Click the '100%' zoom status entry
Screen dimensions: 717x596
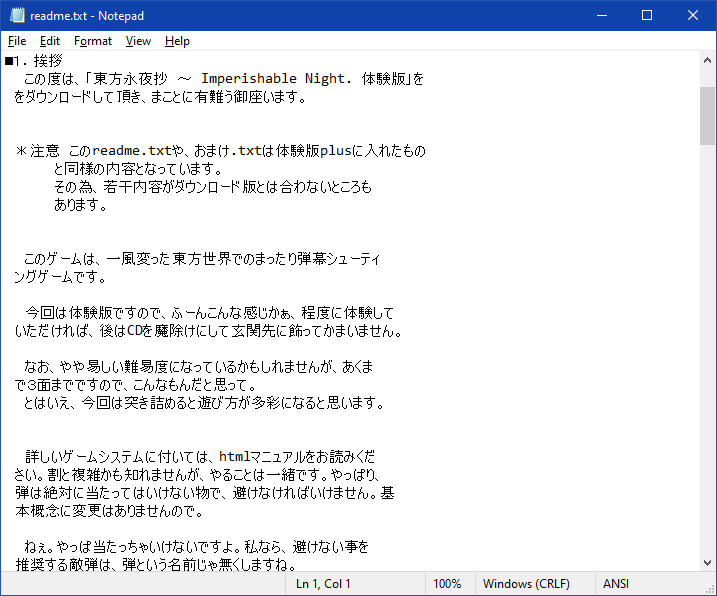pos(447,584)
